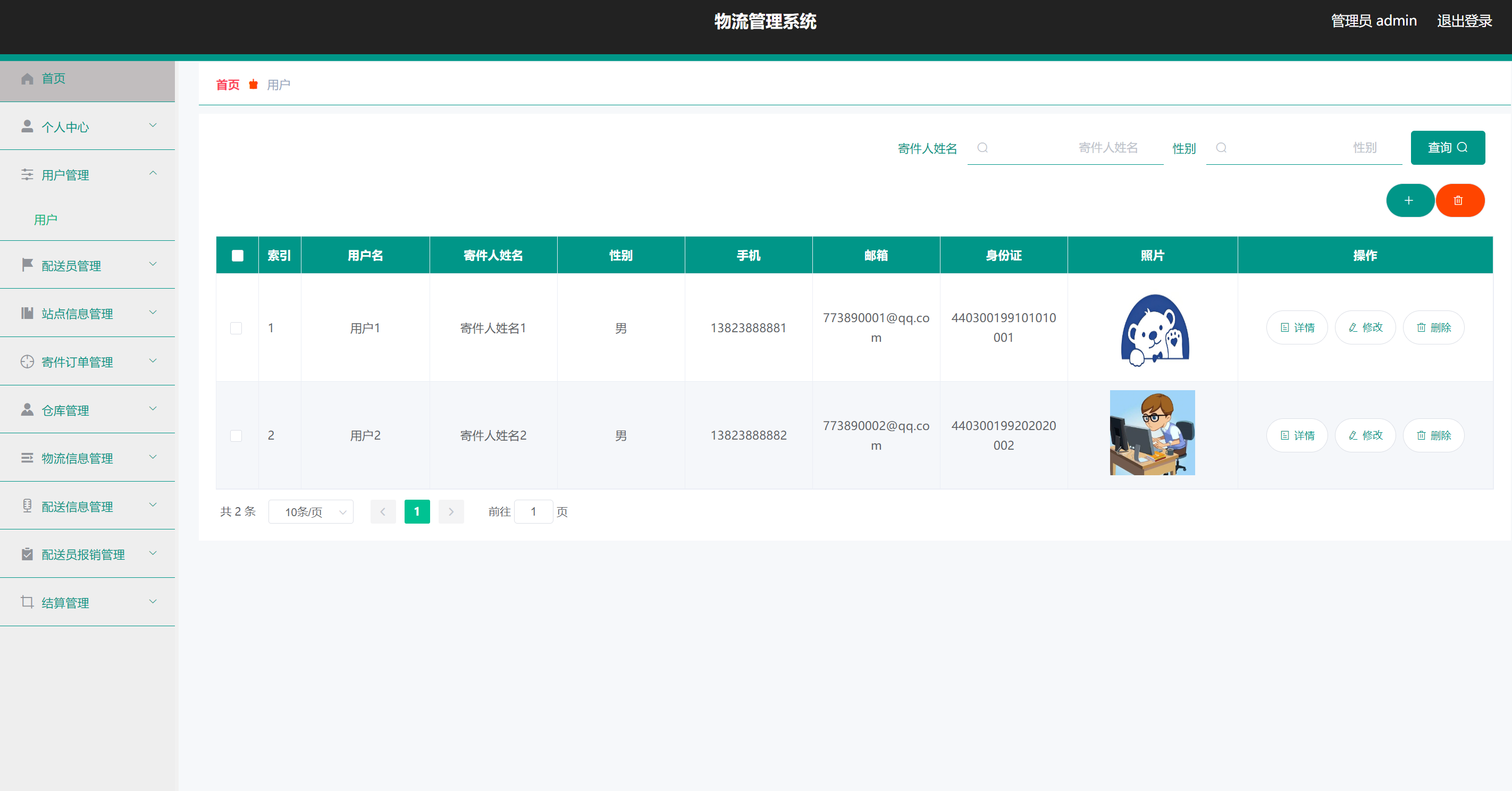1512x791 pixels.
Task: Click 首页 breadcrumb link
Action: coord(228,85)
